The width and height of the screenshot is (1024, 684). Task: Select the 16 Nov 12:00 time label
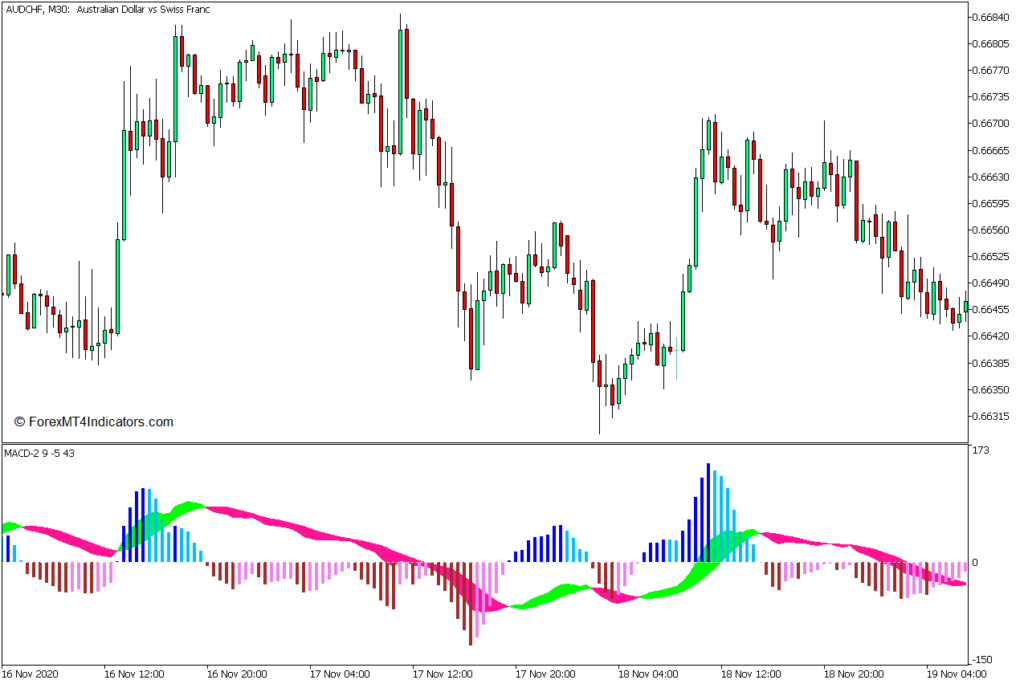(x=134, y=674)
